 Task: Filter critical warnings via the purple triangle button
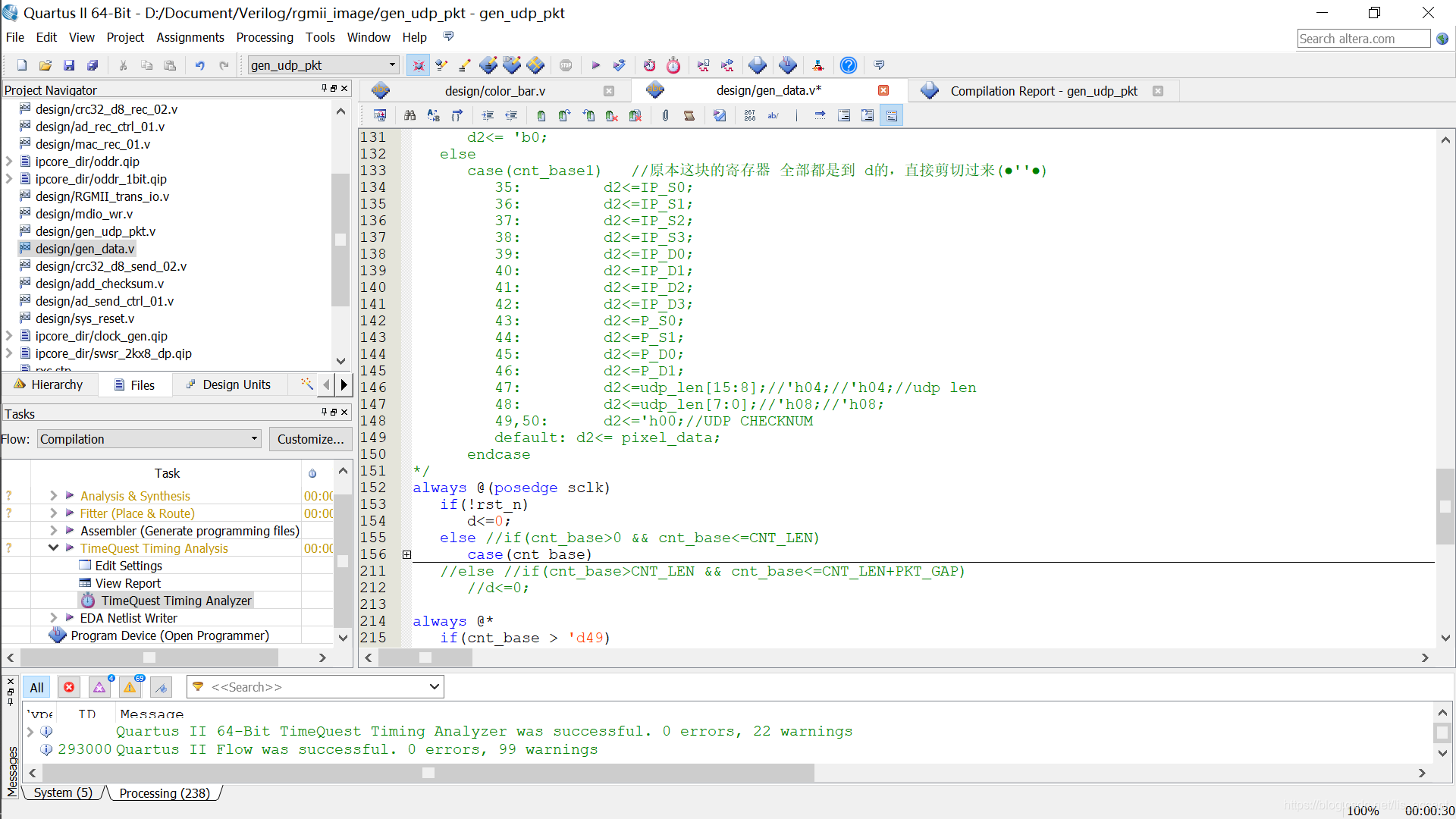pos(99,687)
